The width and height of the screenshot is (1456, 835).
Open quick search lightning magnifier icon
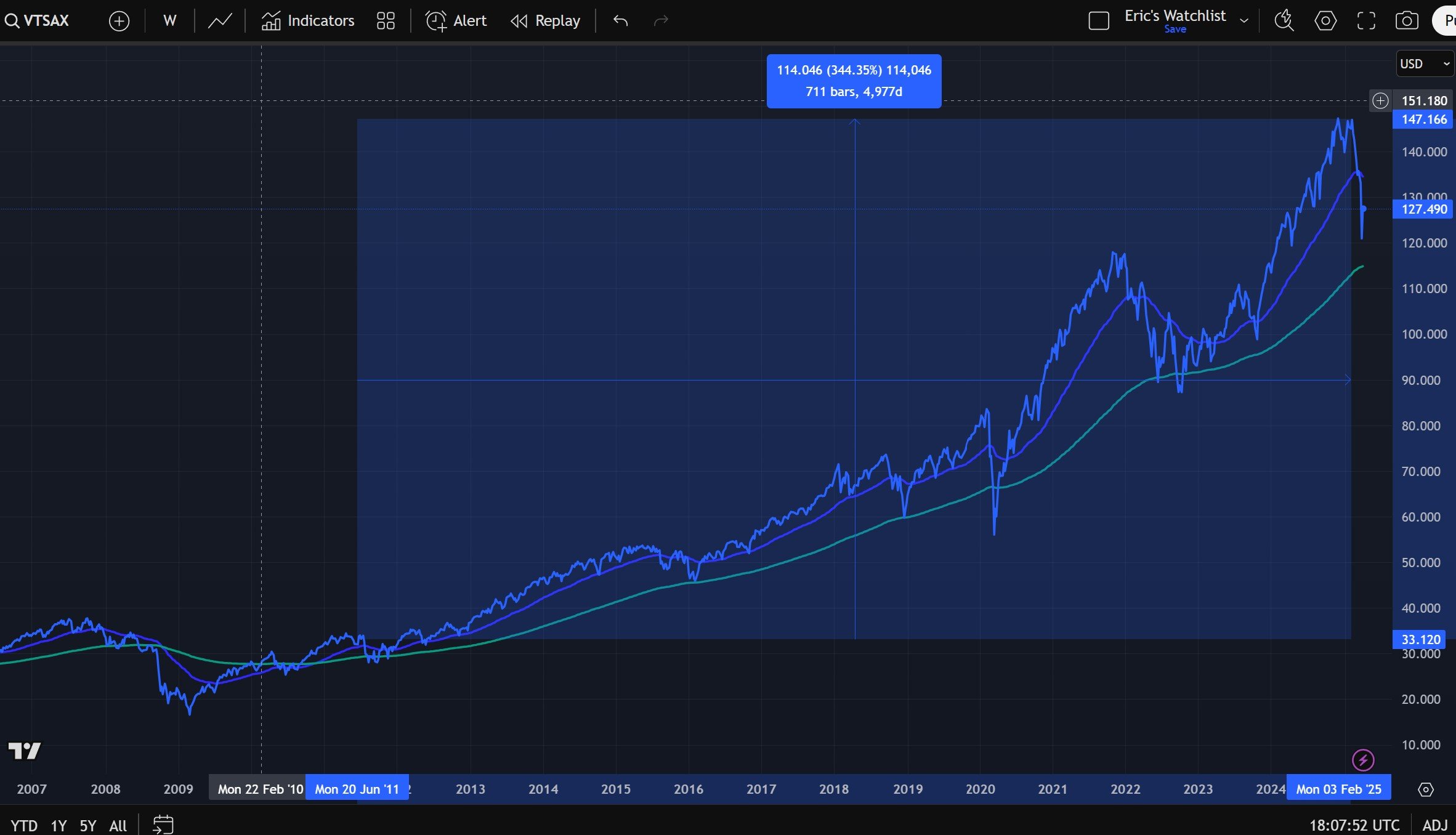click(1284, 21)
